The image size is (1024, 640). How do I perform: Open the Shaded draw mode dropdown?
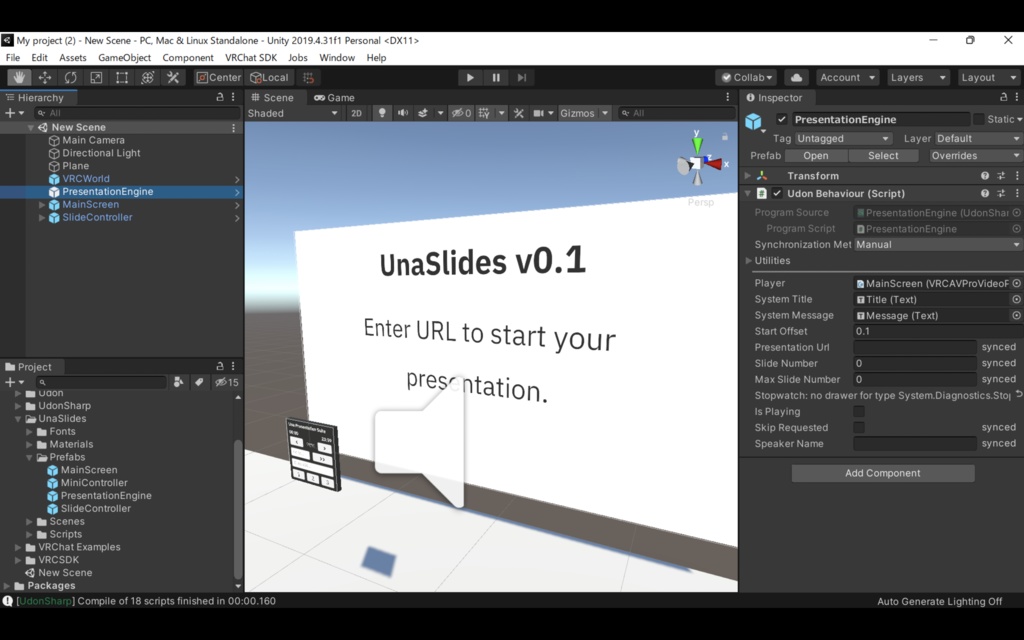(290, 113)
